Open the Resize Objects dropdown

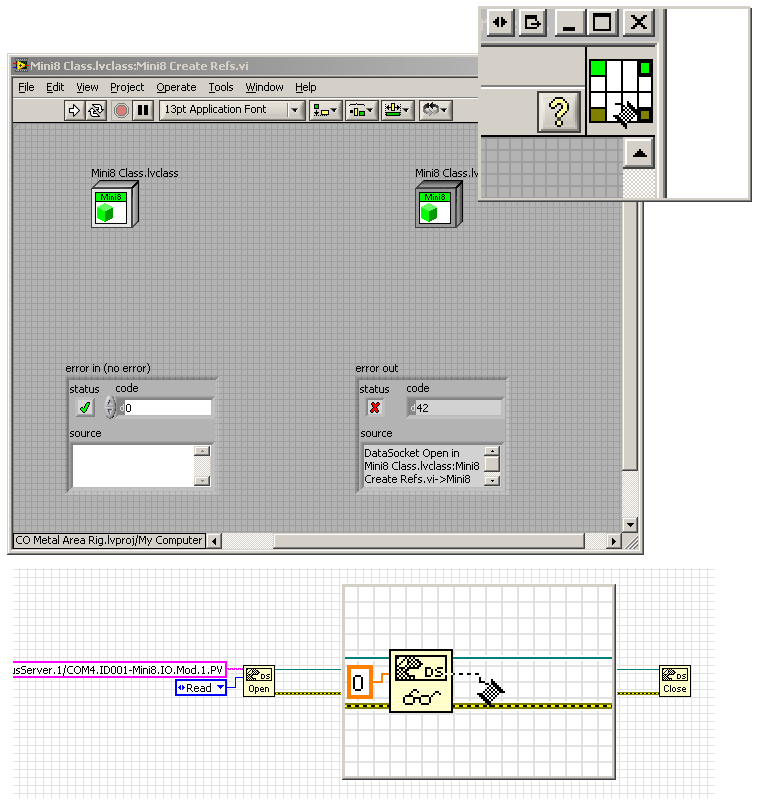pyautogui.click(x=397, y=111)
